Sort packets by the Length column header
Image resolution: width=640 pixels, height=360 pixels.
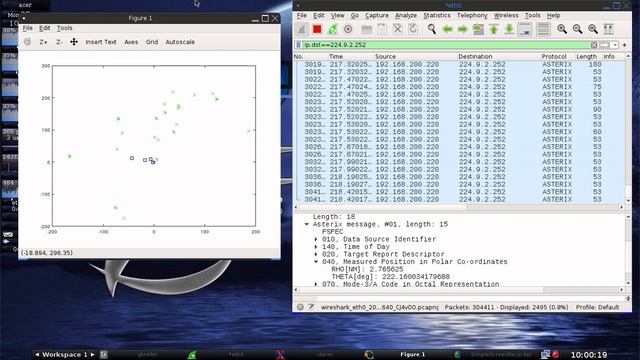[588, 57]
